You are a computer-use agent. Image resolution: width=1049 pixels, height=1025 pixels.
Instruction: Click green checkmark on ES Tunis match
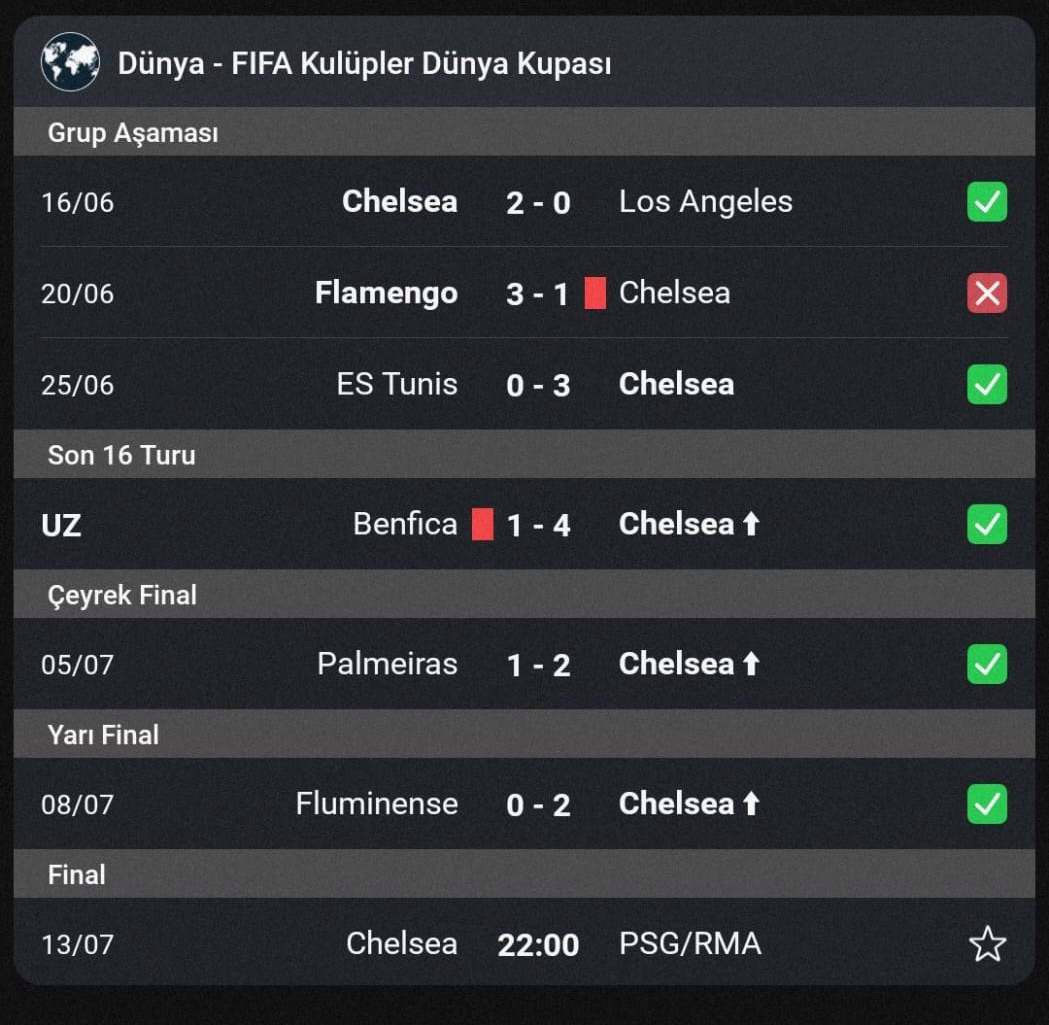987,384
